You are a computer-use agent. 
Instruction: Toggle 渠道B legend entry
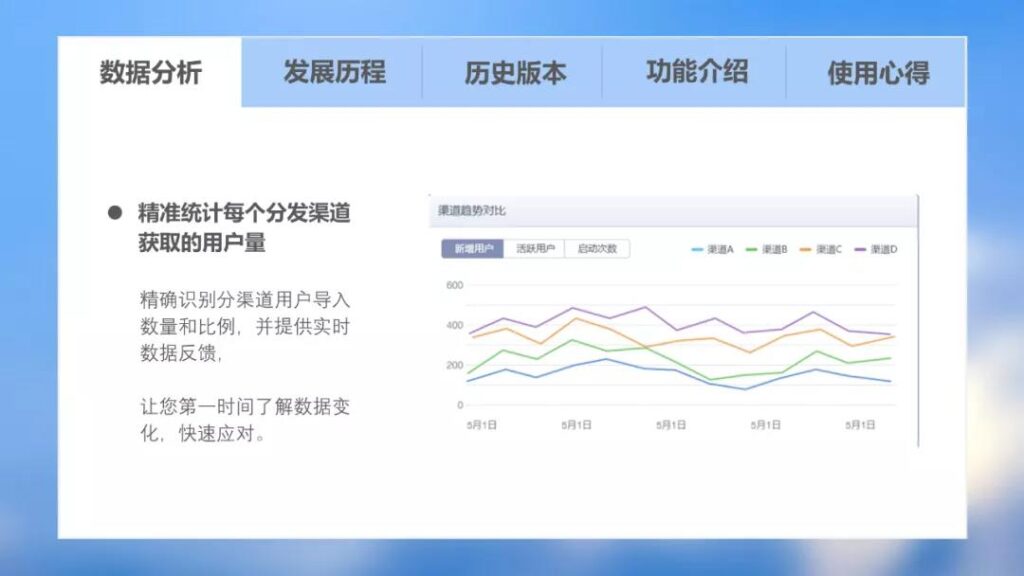767,249
